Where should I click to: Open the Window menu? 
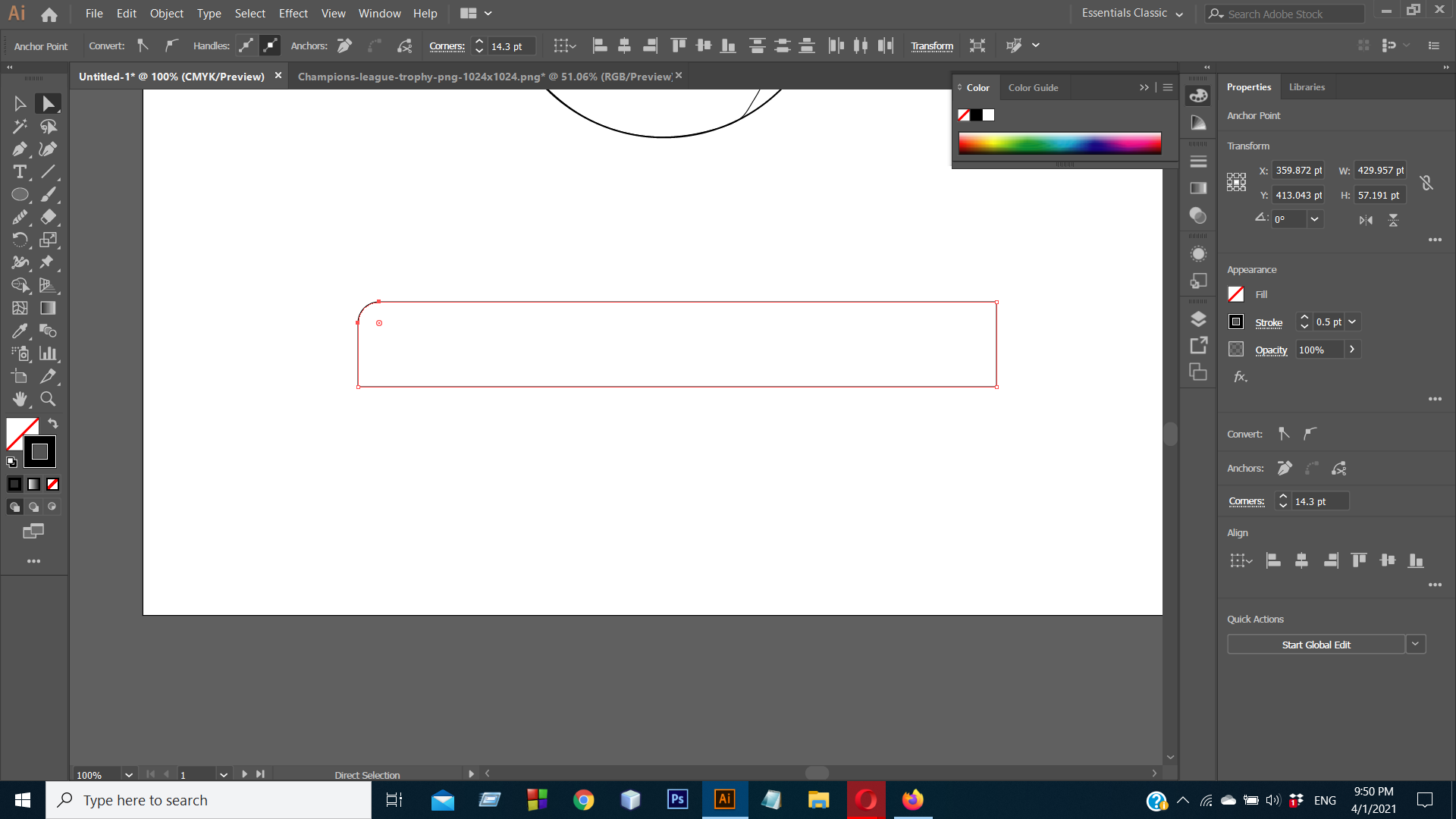[x=379, y=13]
